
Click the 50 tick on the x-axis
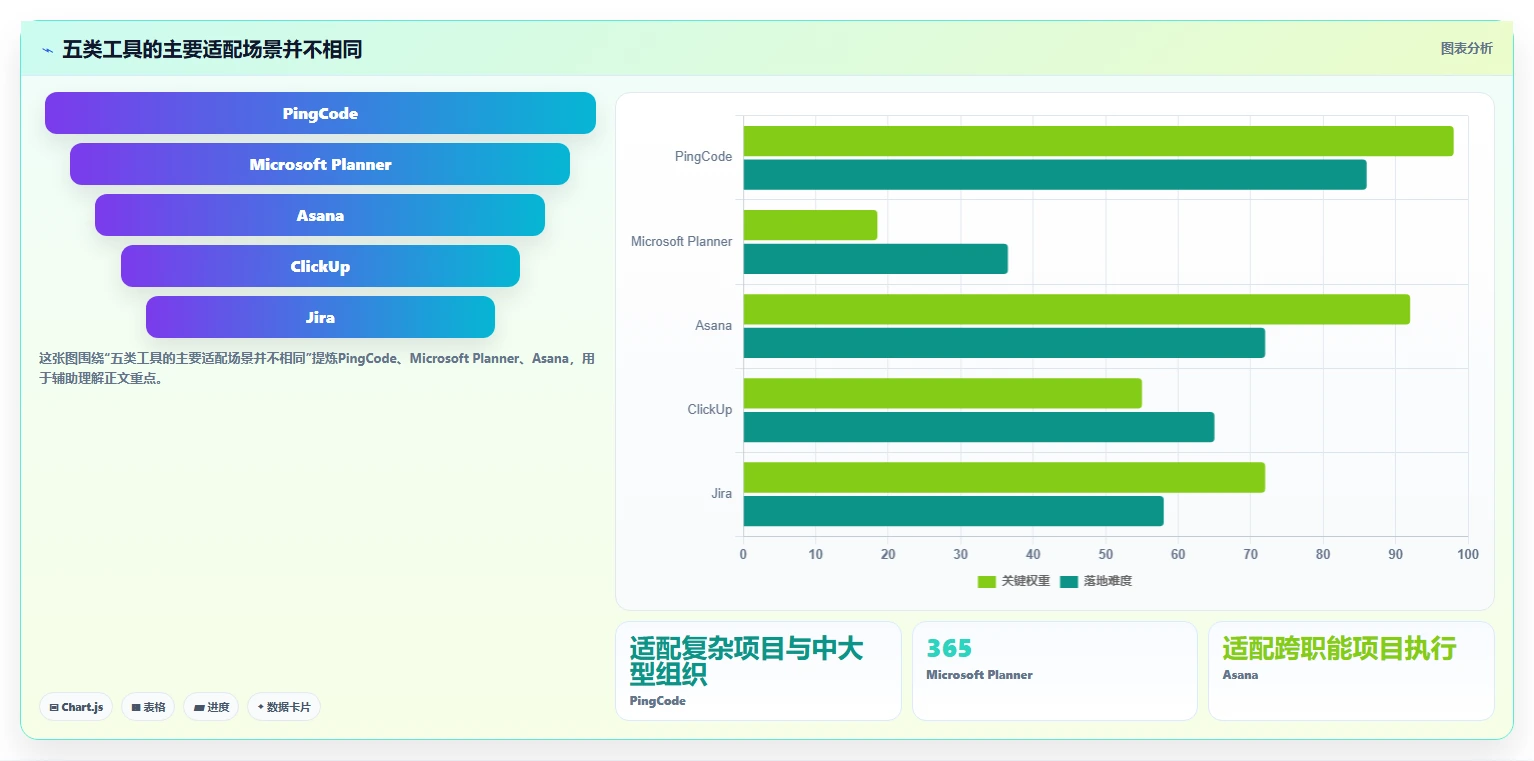tap(1106, 554)
